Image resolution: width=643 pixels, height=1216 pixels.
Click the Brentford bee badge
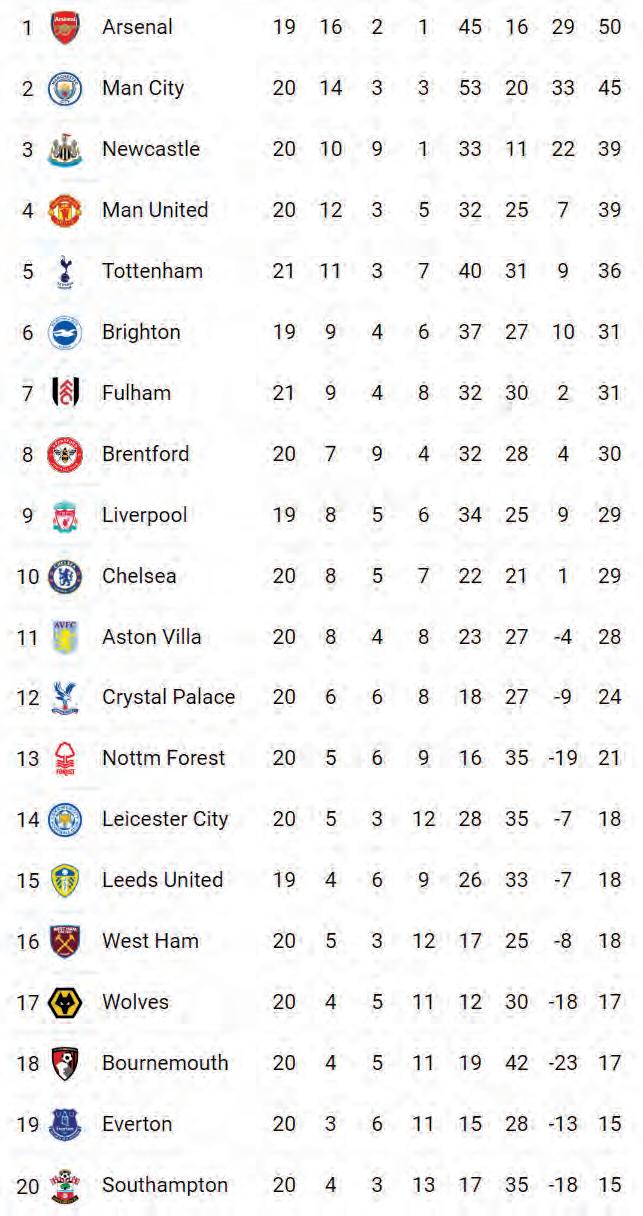[x=65, y=454]
